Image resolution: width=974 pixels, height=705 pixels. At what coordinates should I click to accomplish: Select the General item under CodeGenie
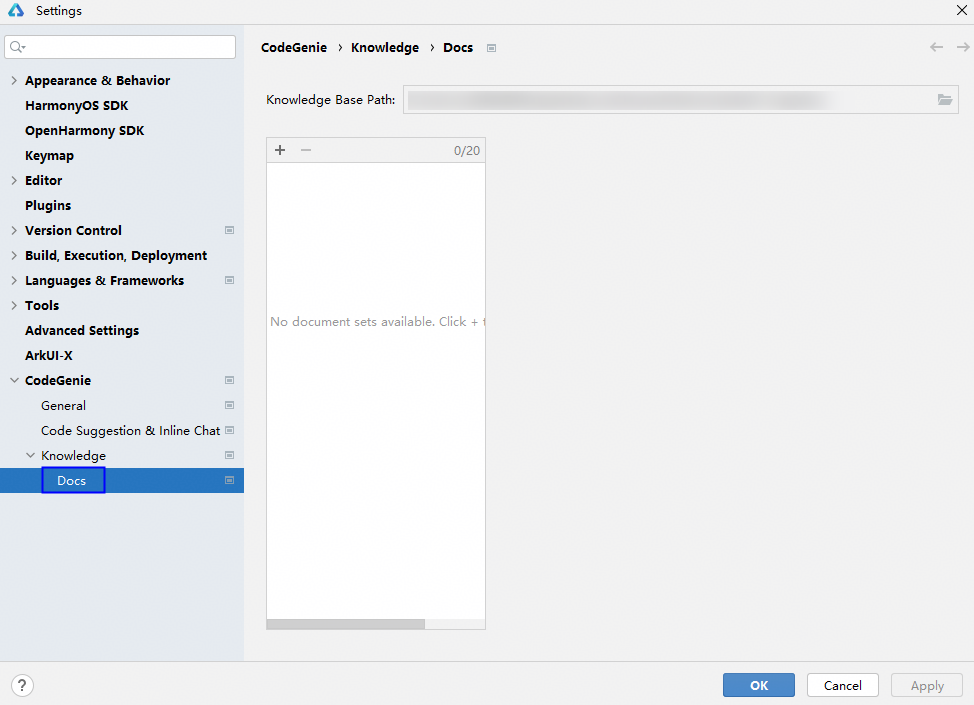(x=63, y=406)
